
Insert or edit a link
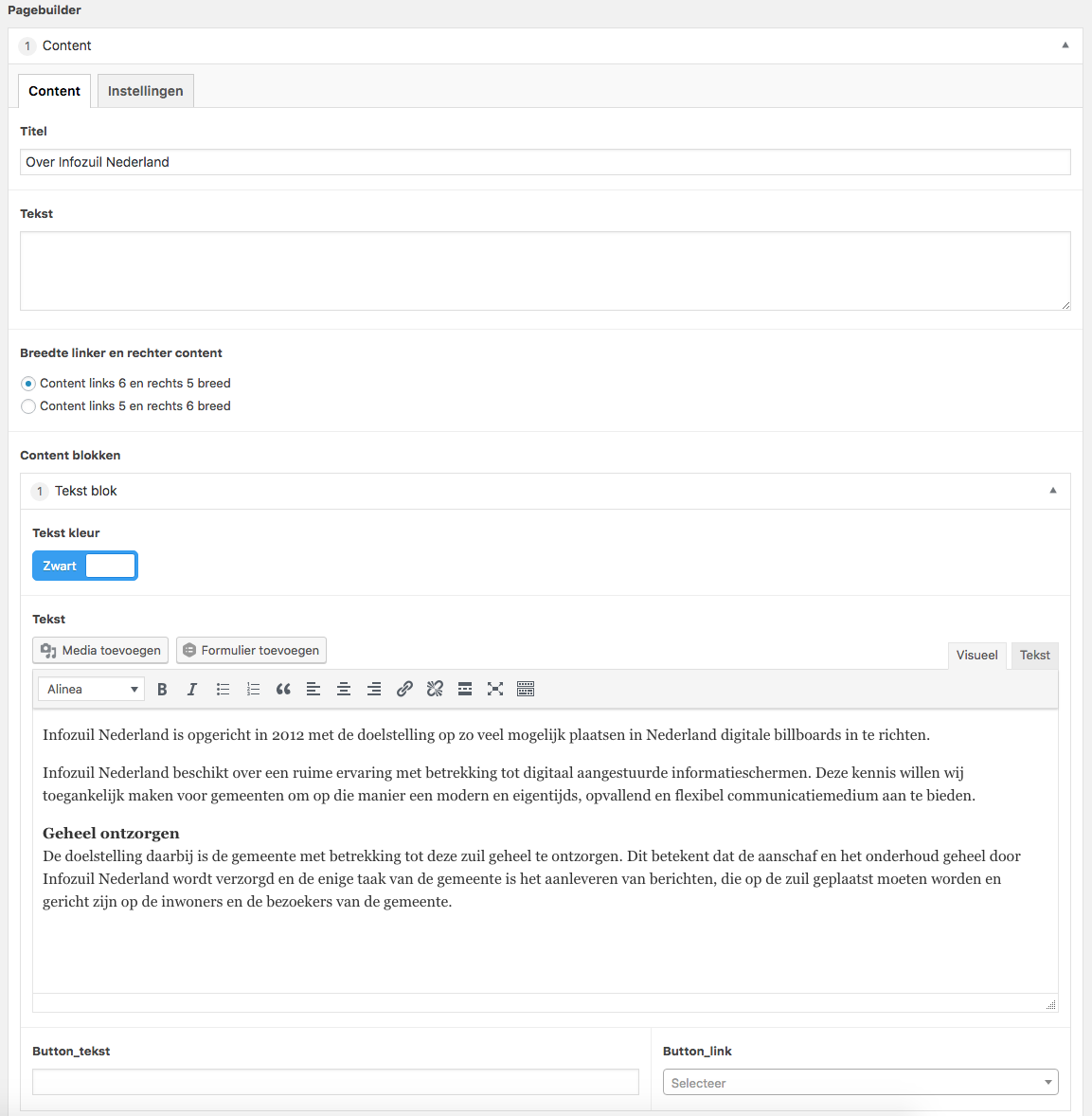pyautogui.click(x=404, y=689)
